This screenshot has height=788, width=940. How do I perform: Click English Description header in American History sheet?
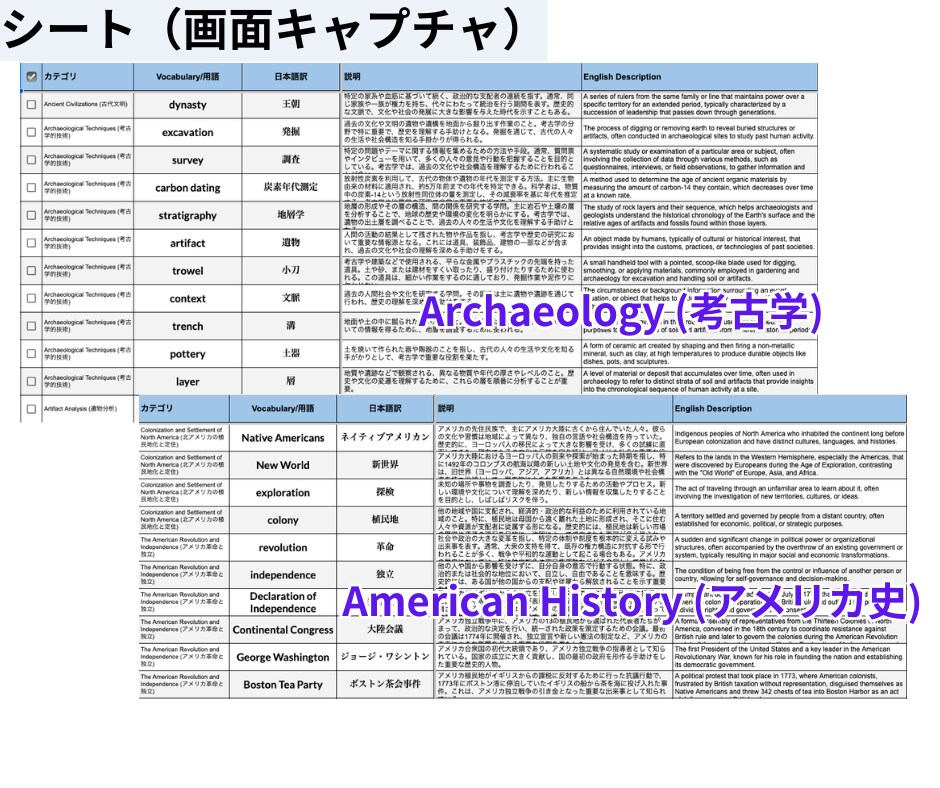pos(790,408)
